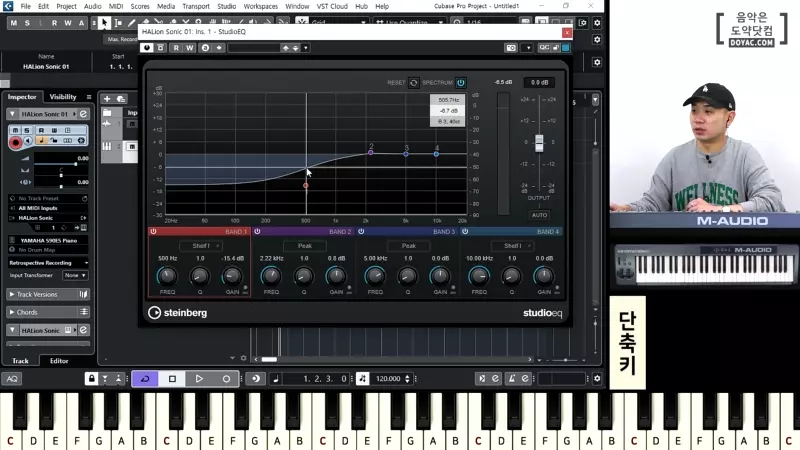Open Band 4 Shelf I type dropdown
Image resolution: width=800 pixels, height=450 pixels.
[x=512, y=246]
